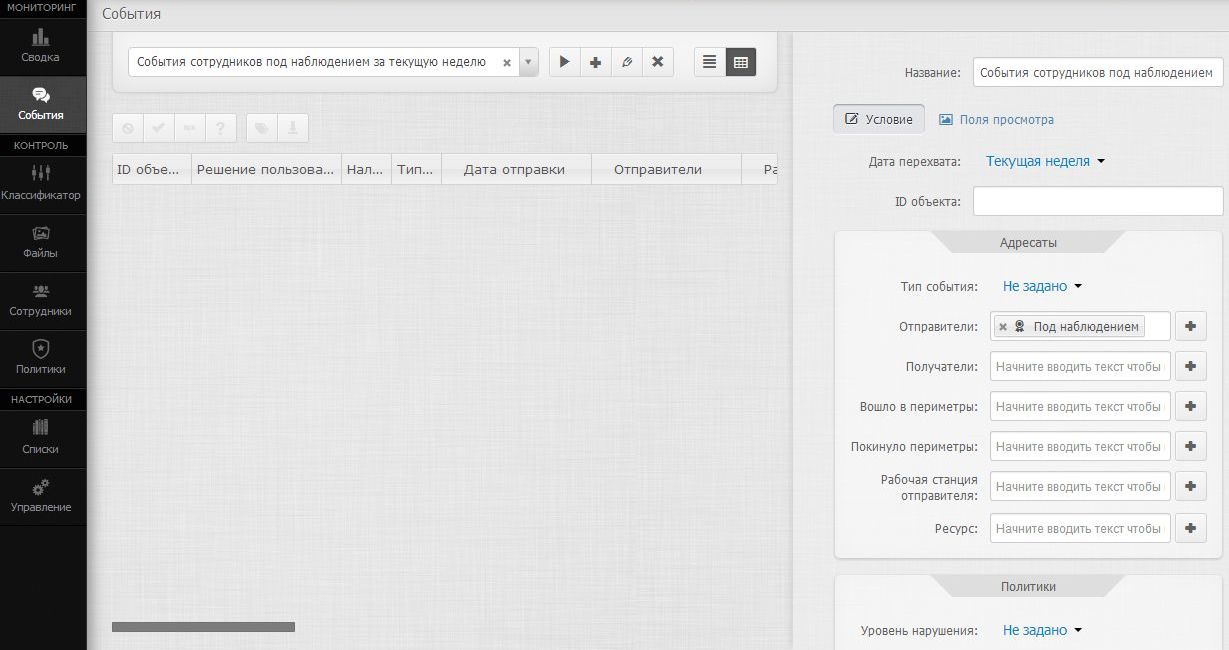Sort by Тип column header

point(416,169)
